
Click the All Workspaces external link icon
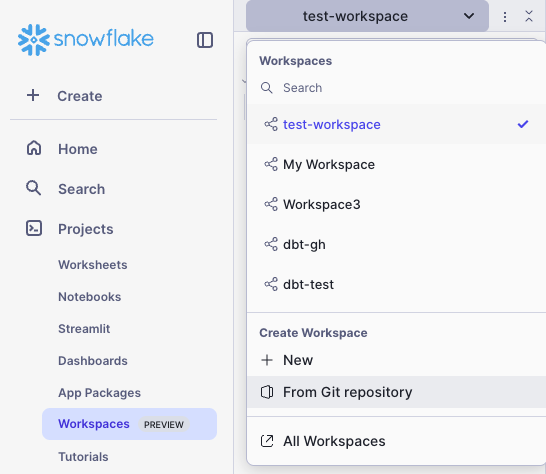[267, 441]
